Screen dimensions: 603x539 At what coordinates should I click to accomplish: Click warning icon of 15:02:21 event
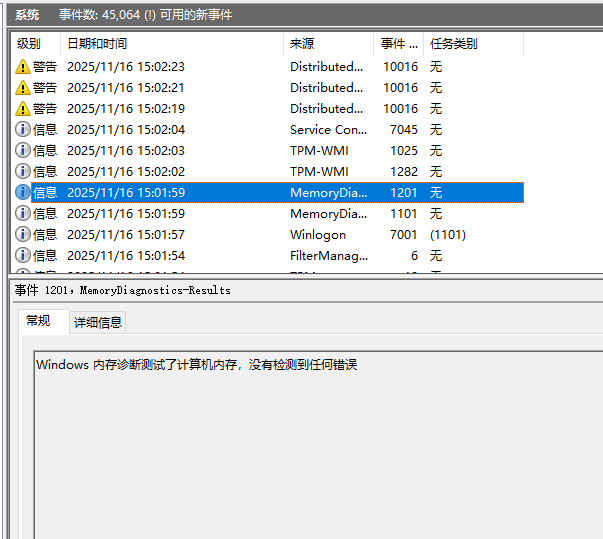click(x=23, y=88)
